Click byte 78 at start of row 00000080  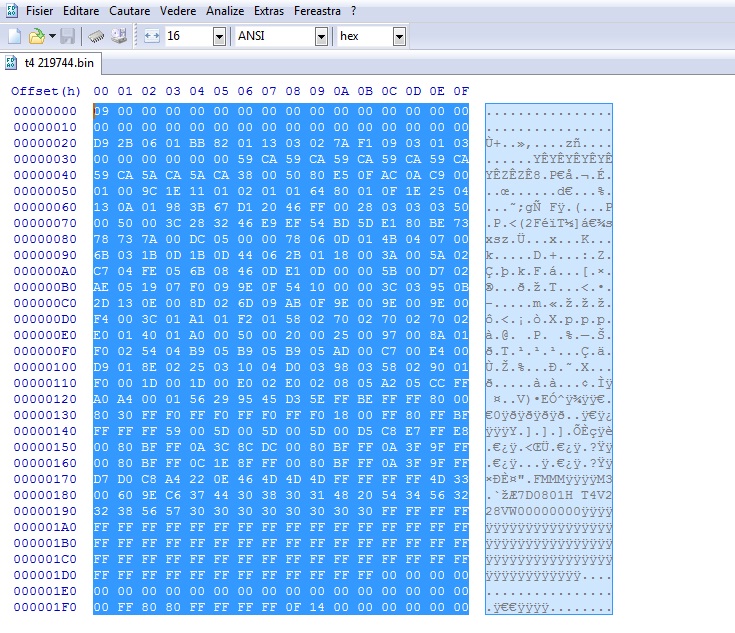coord(101,239)
